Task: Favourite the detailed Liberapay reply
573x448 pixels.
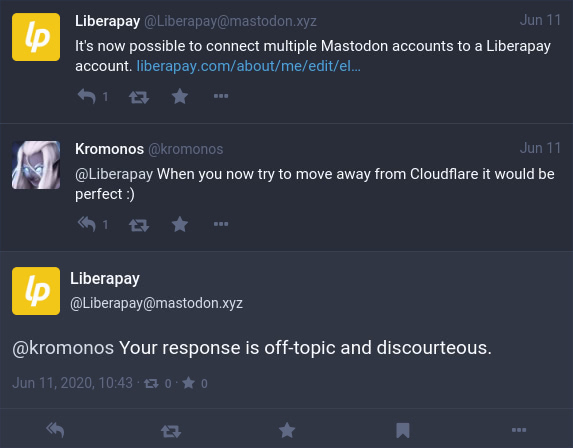Action: (x=287, y=430)
